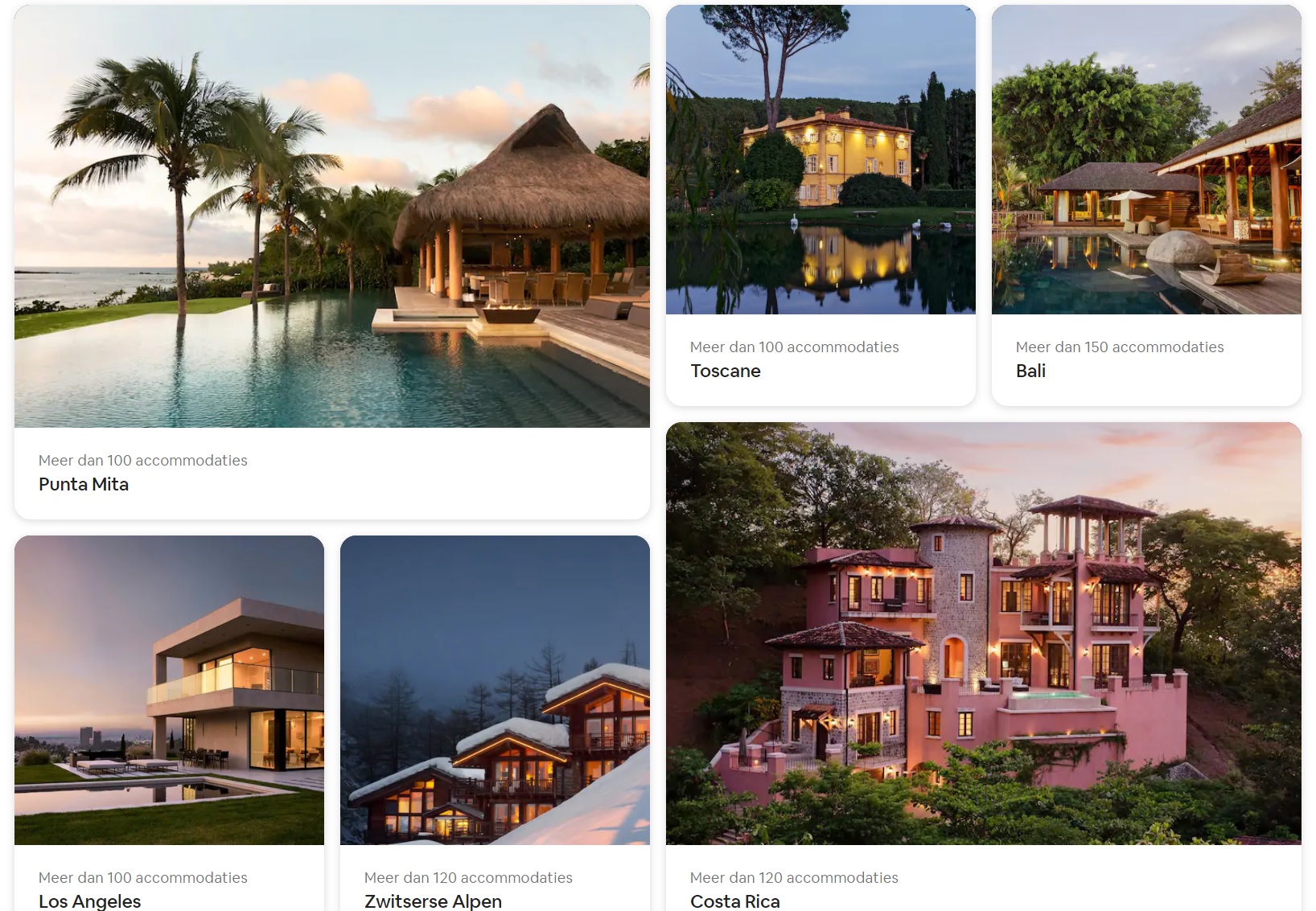Open the Costa Rica pink castle photo
Screen dimensions: 1316x911
984,634
